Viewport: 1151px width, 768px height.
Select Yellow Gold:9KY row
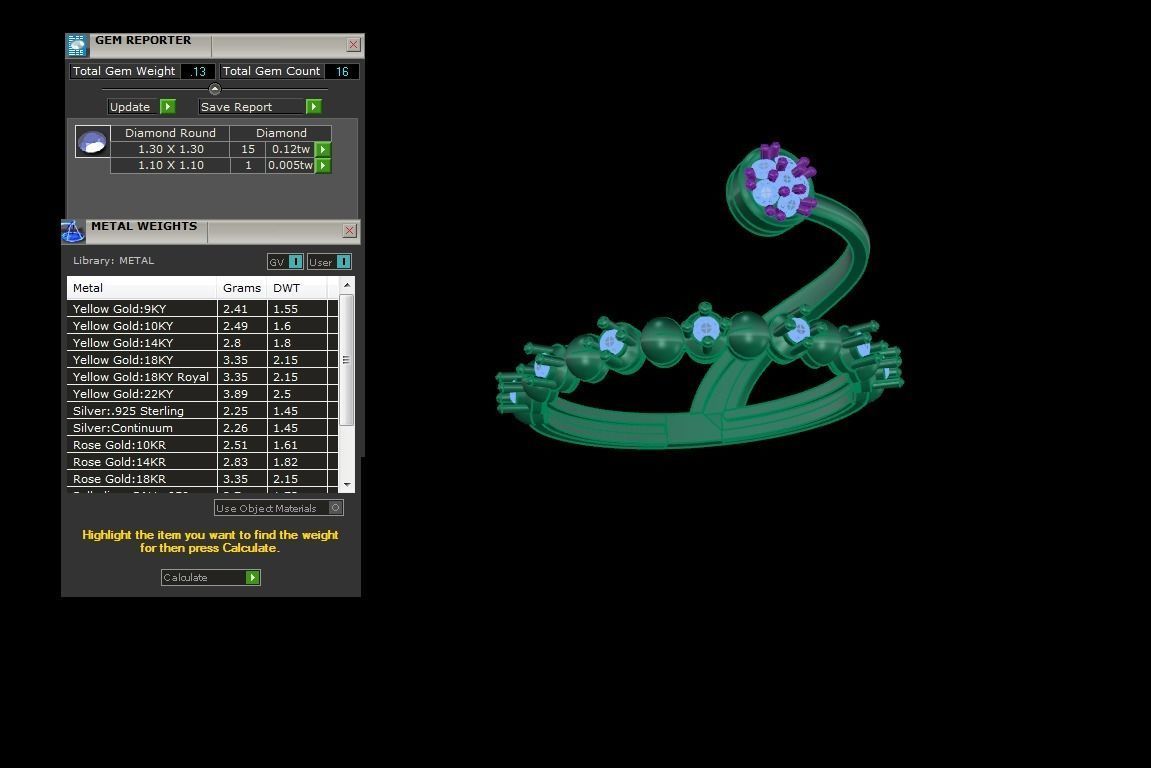pos(203,309)
